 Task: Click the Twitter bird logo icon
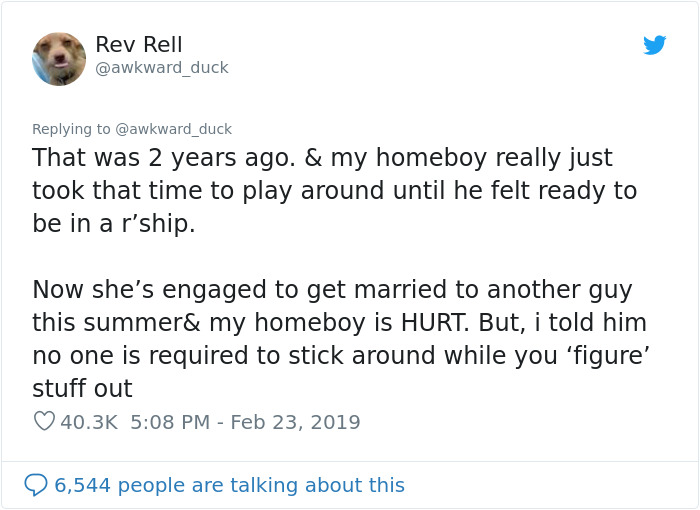point(655,45)
